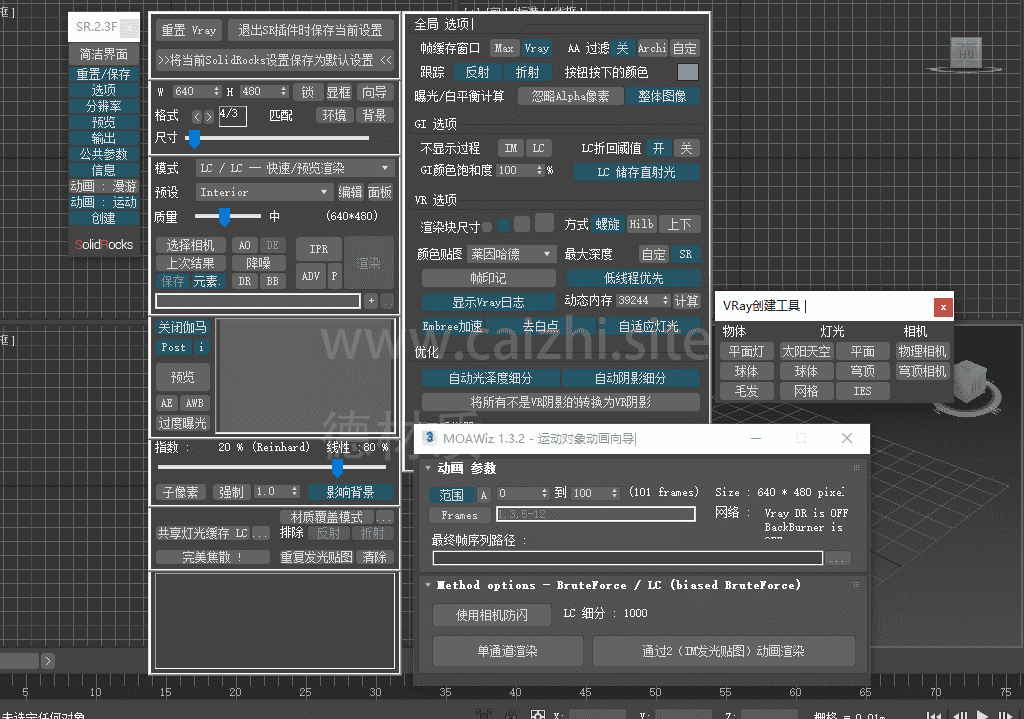Open the 预设 Interior preset dropdown
The height and width of the screenshot is (719, 1024).
(x=264, y=192)
